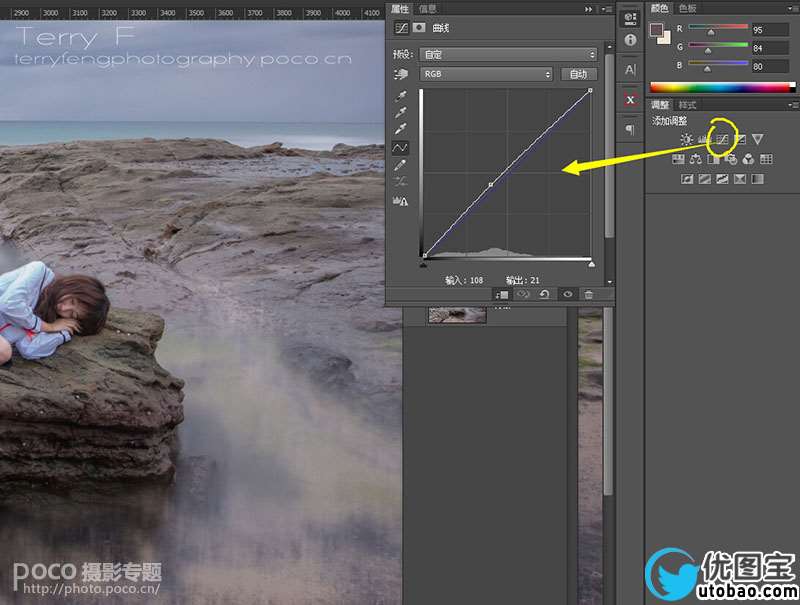Toggle Curves layer visibility eye icon
This screenshot has width=800, height=605.
[567, 294]
